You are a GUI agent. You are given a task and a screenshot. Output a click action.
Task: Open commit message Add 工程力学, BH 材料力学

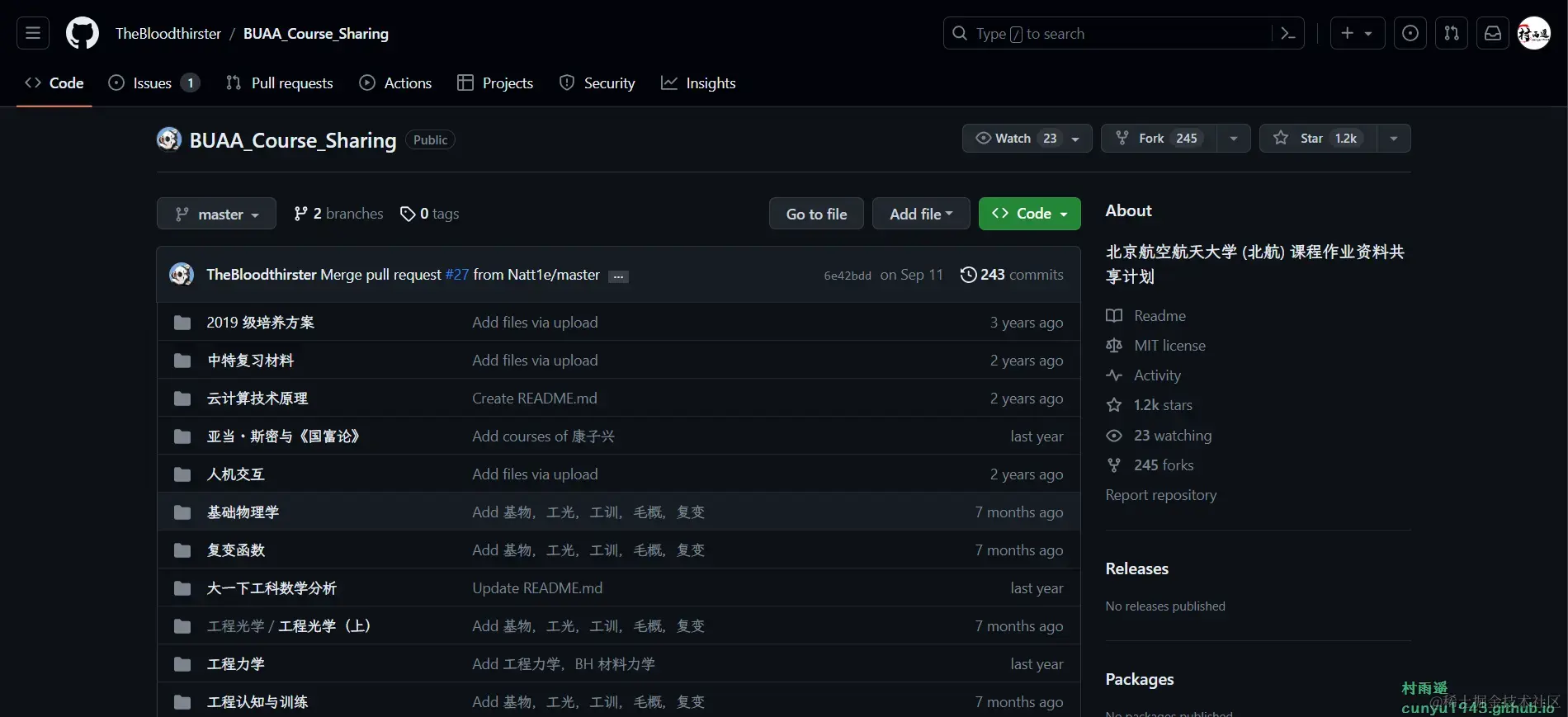(x=564, y=664)
